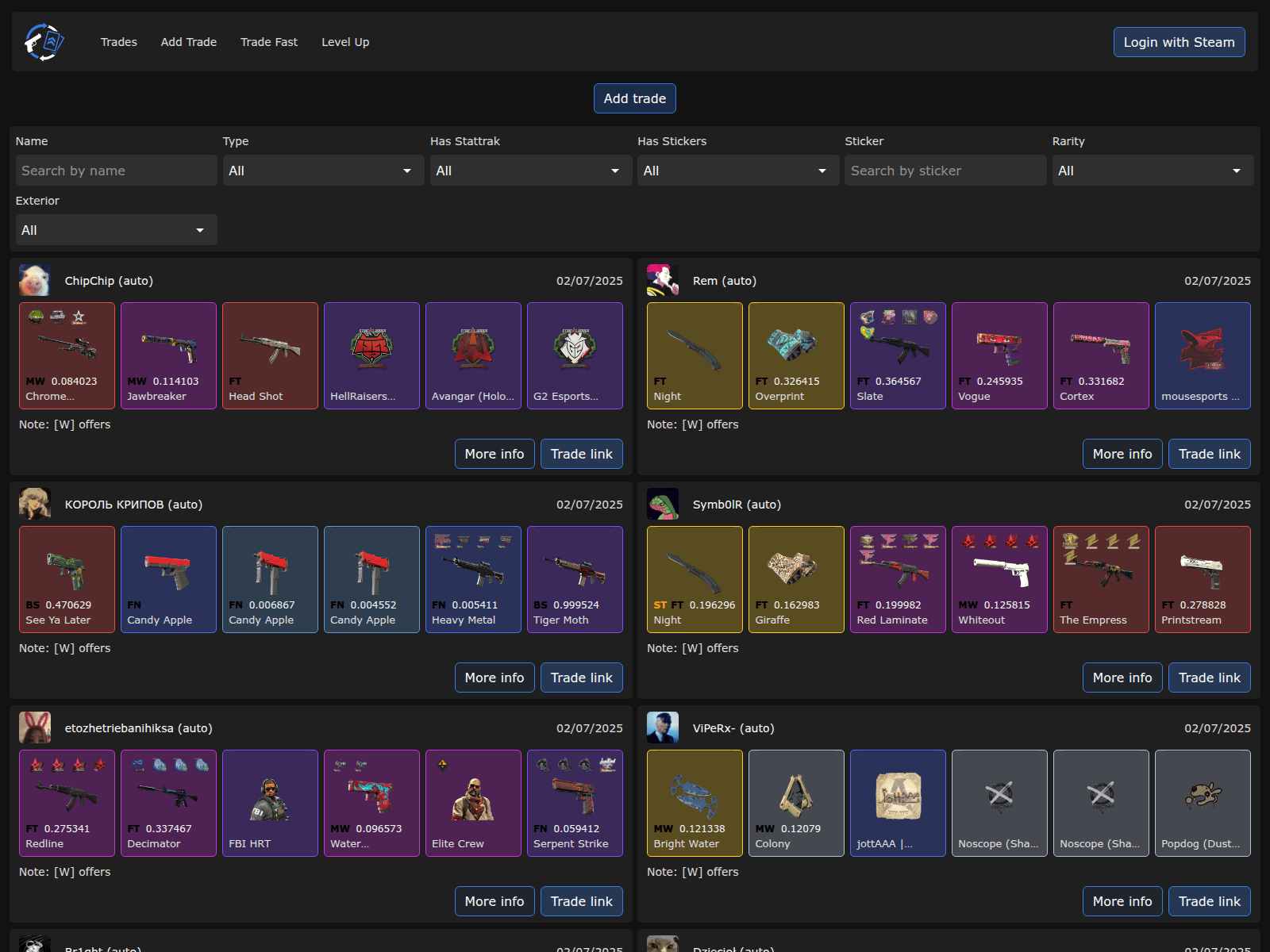
Task: Select the Heavy Metal rifle item
Action: coord(473,579)
